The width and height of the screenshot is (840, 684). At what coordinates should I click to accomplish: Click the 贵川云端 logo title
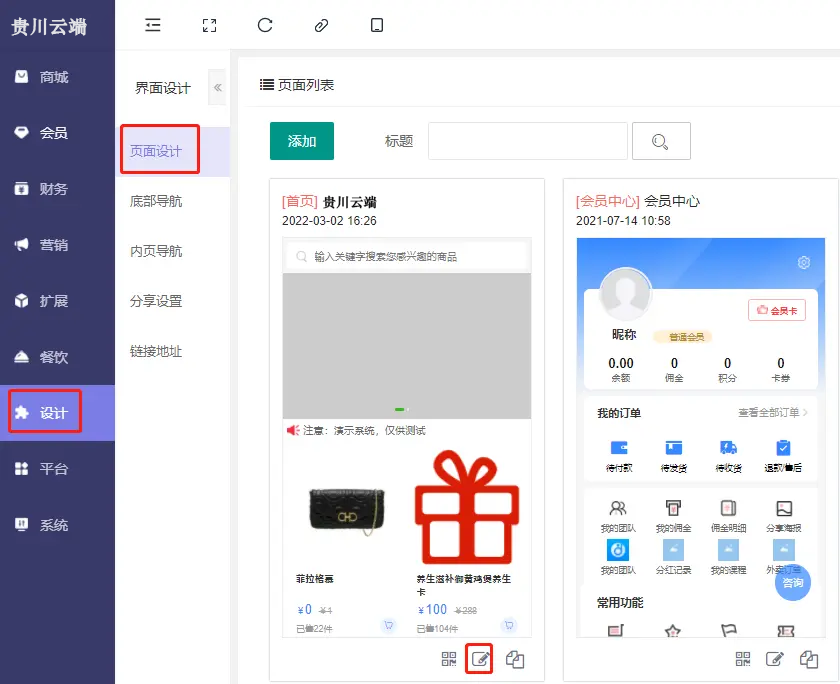click(49, 26)
